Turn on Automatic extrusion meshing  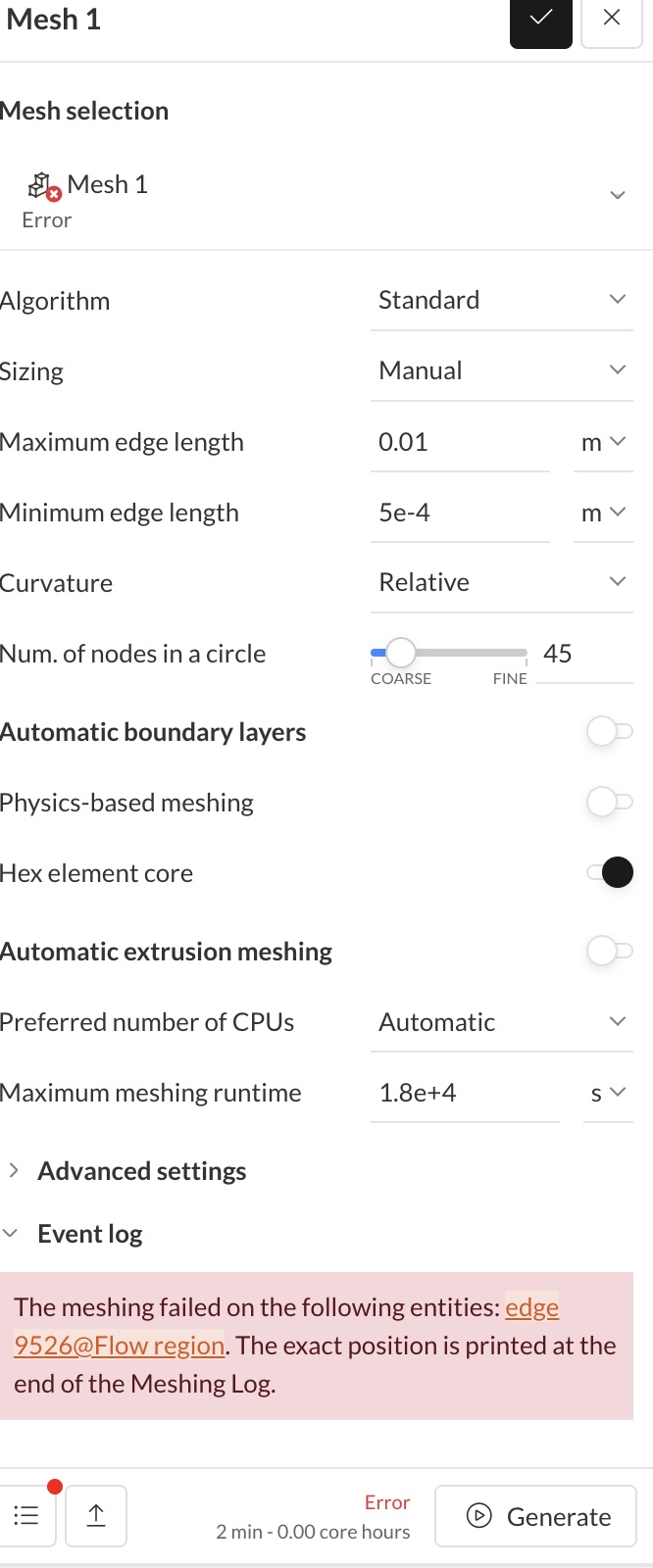coord(609,951)
